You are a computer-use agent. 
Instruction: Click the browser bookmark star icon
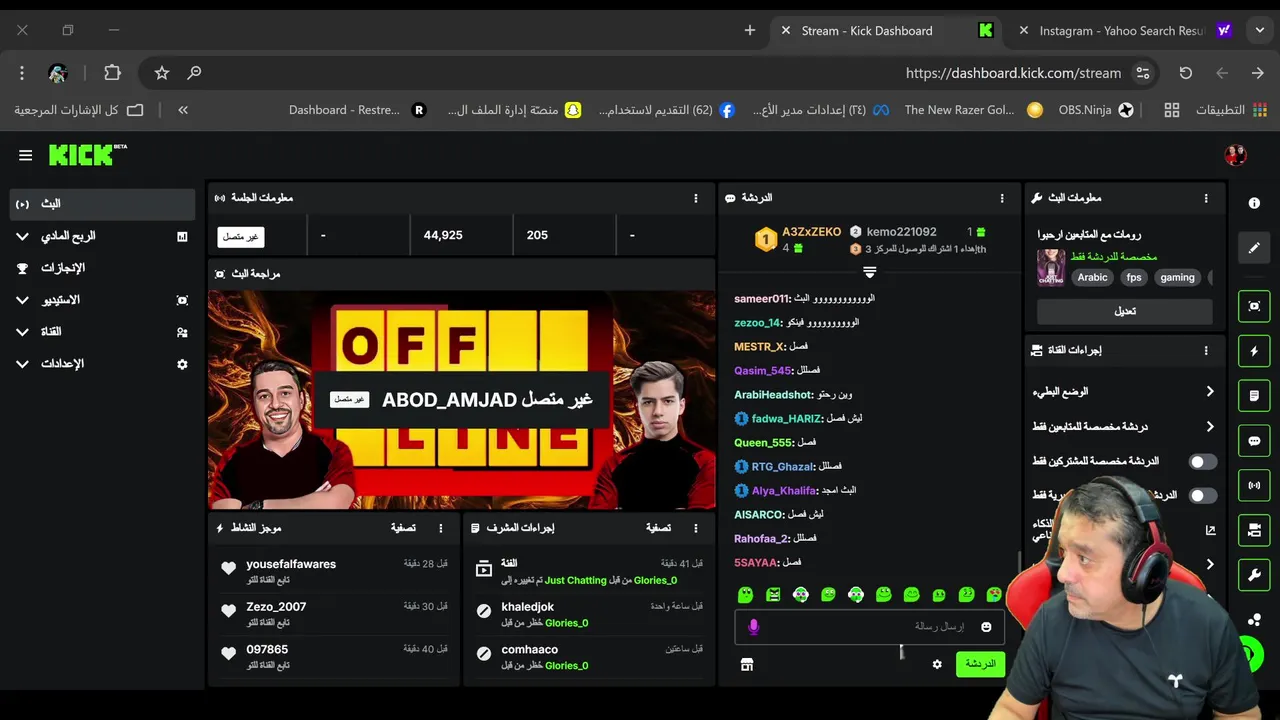(162, 73)
